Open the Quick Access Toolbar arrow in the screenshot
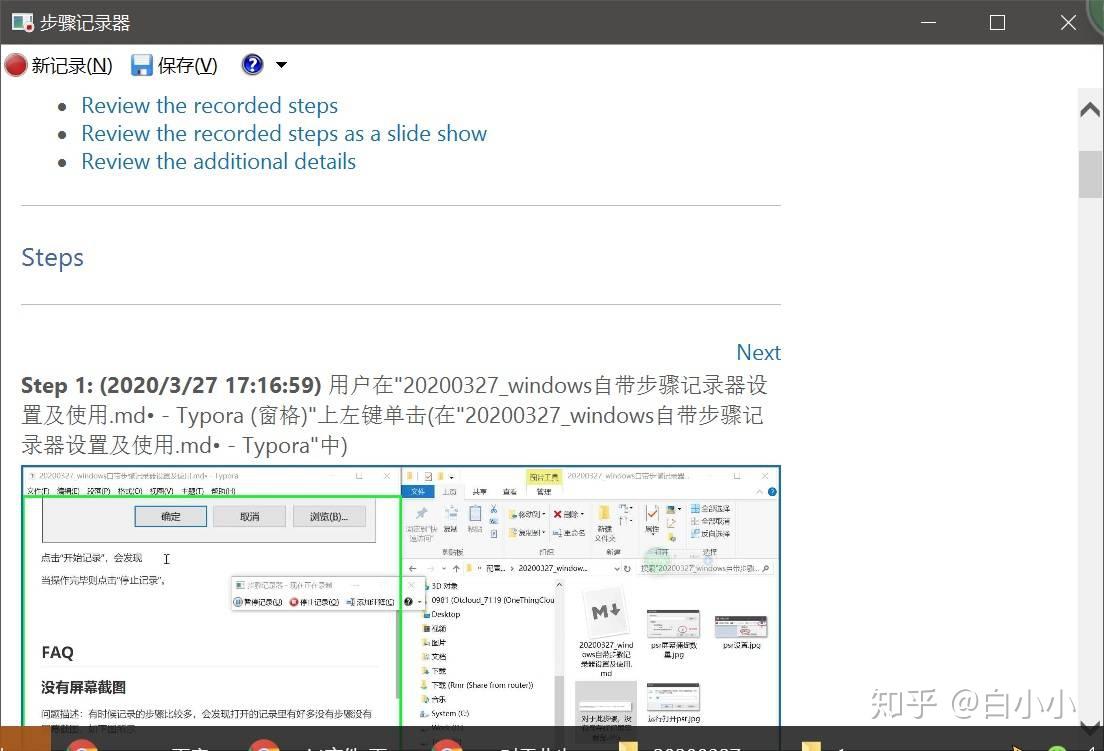 [x=453, y=477]
